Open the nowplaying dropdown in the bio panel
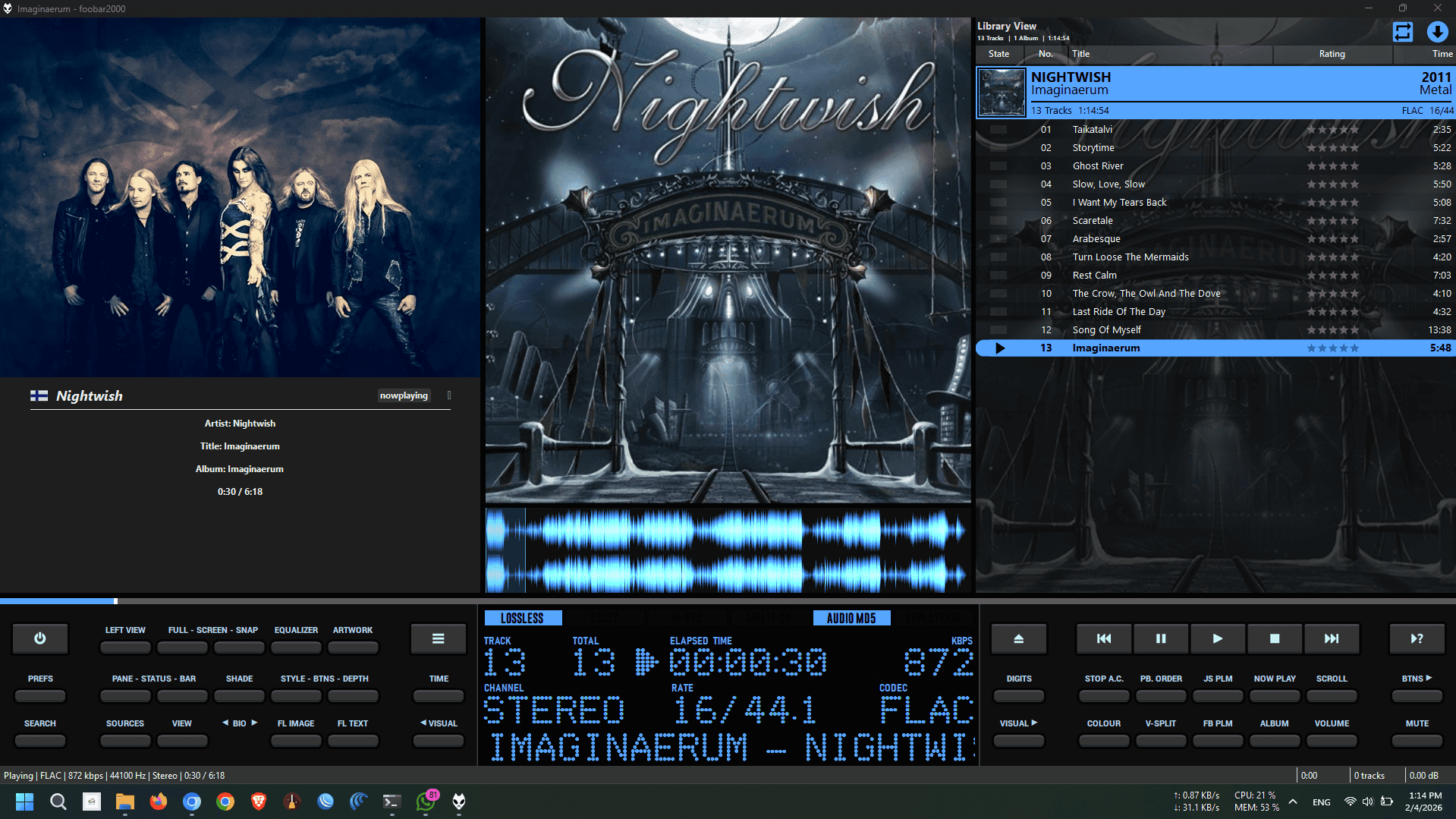Screen dimensions: 1456x819 click(404, 395)
